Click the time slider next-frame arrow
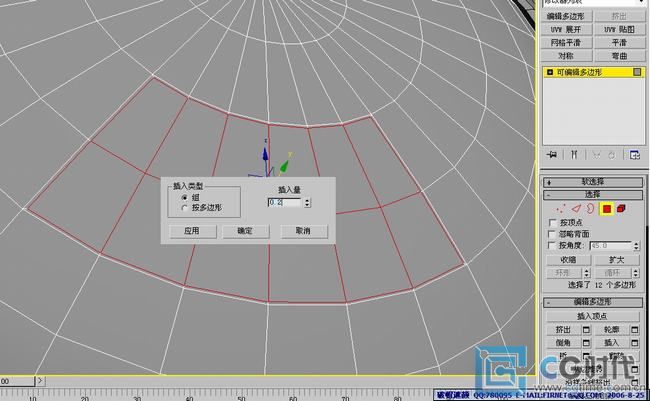 40,380
